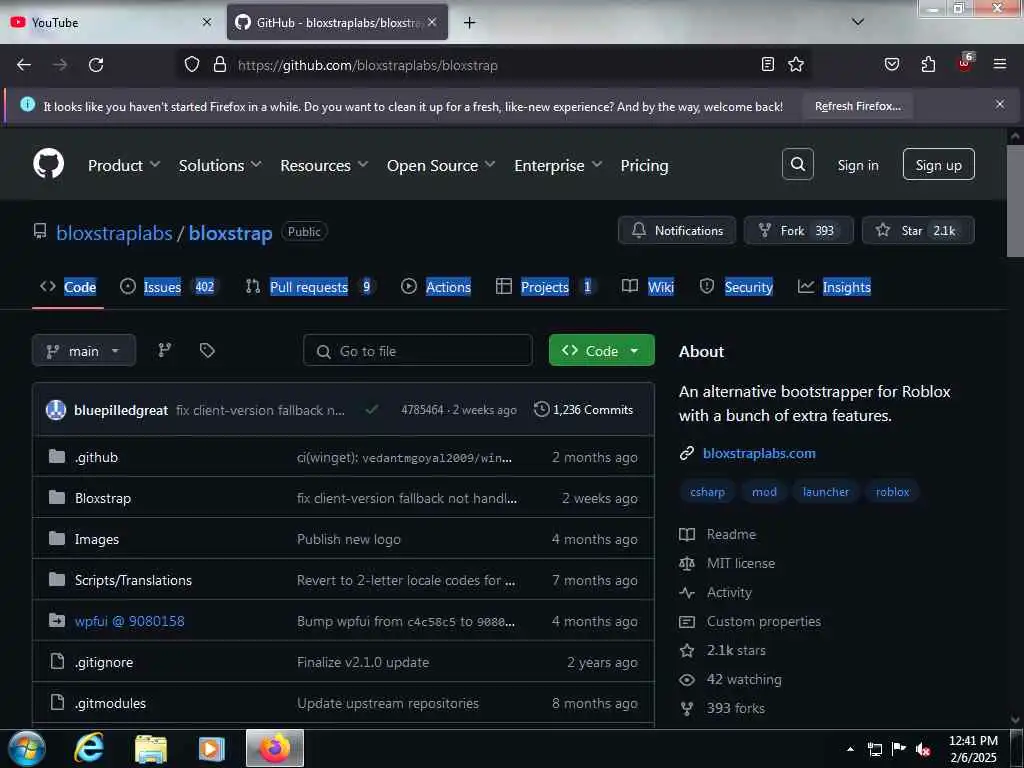
Task: Open the Wiki tab
Action: [648, 287]
